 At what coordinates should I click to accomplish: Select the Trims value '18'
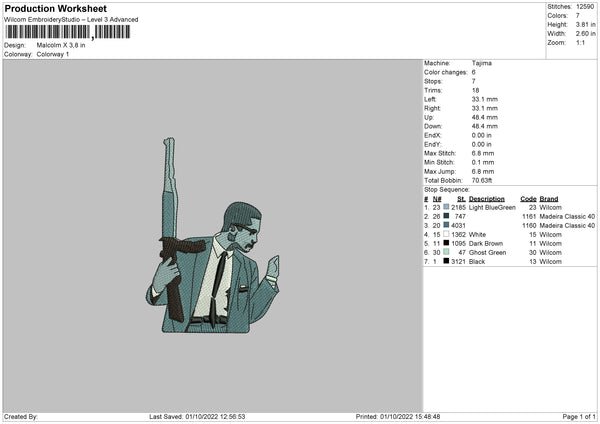coord(475,90)
